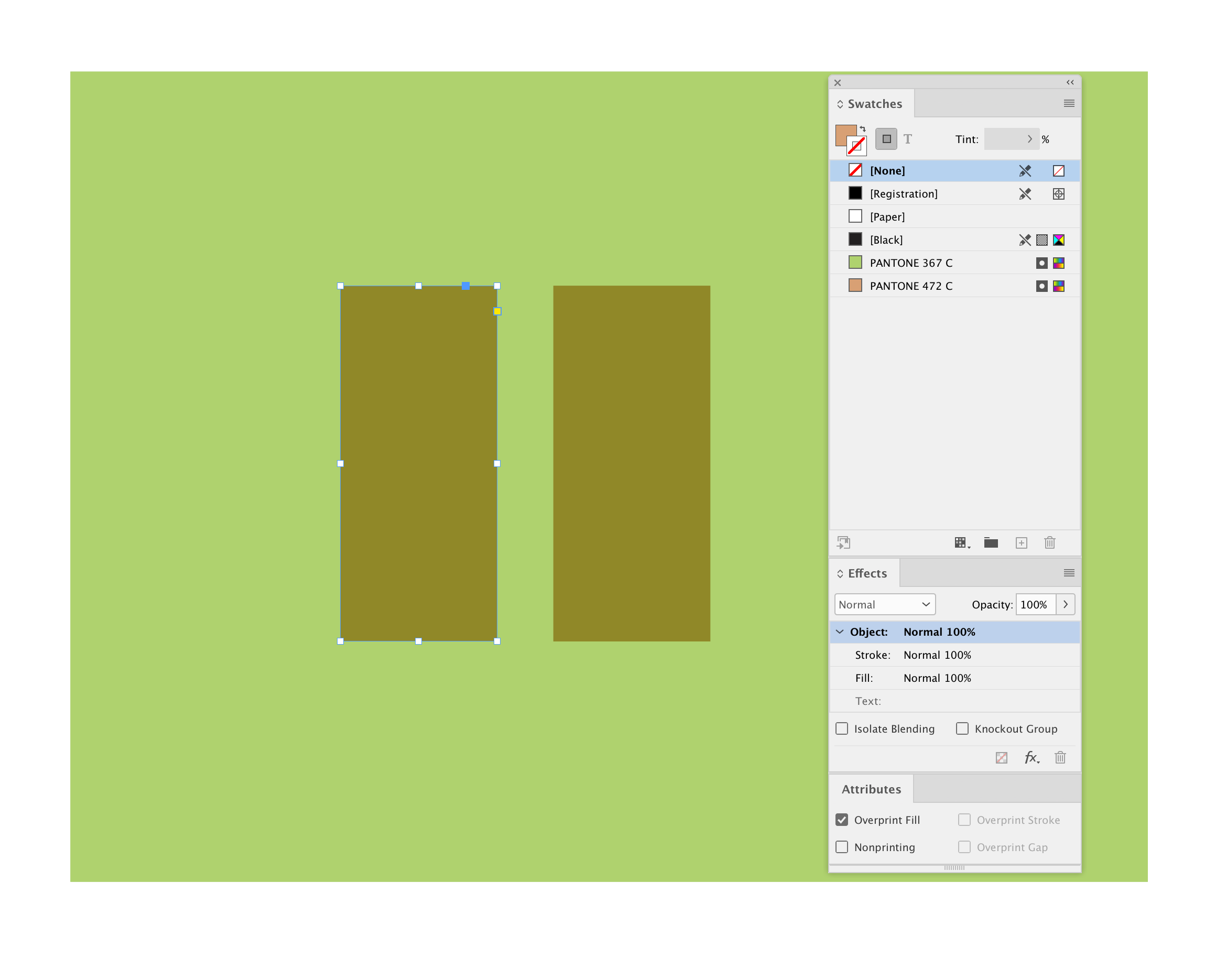Collapse the panel with double-arrow button
This screenshot has height=980, width=1216.
pyautogui.click(x=1070, y=82)
